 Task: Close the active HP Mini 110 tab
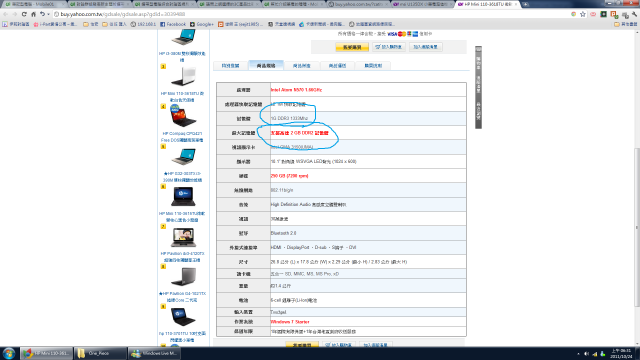tap(516, 4)
